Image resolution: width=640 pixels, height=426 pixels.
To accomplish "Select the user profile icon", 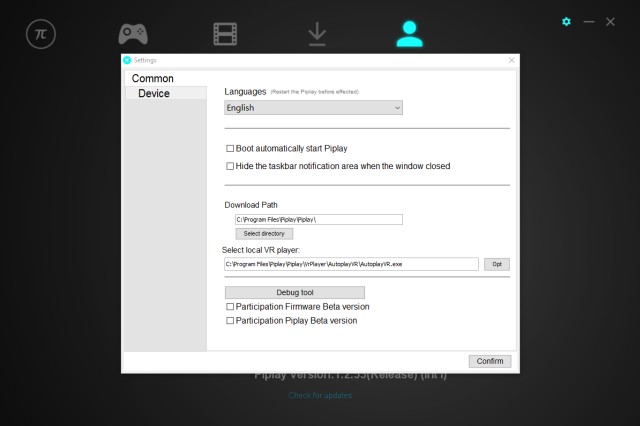I will tap(408, 34).
